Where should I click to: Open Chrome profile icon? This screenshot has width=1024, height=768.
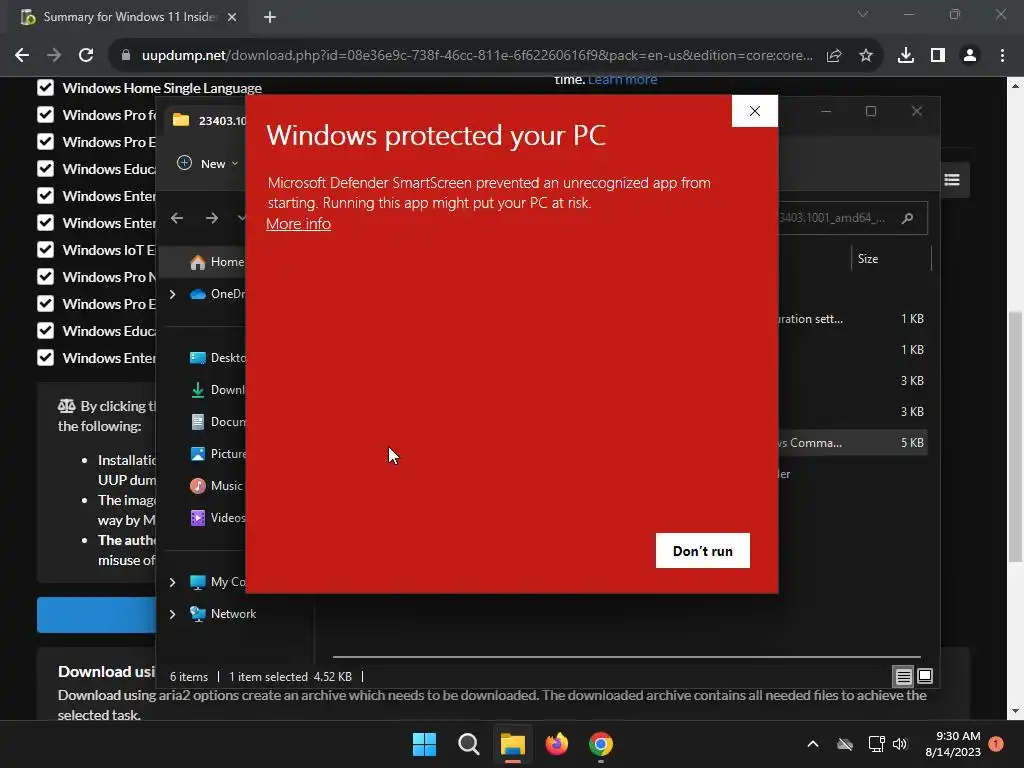[x=970, y=56]
